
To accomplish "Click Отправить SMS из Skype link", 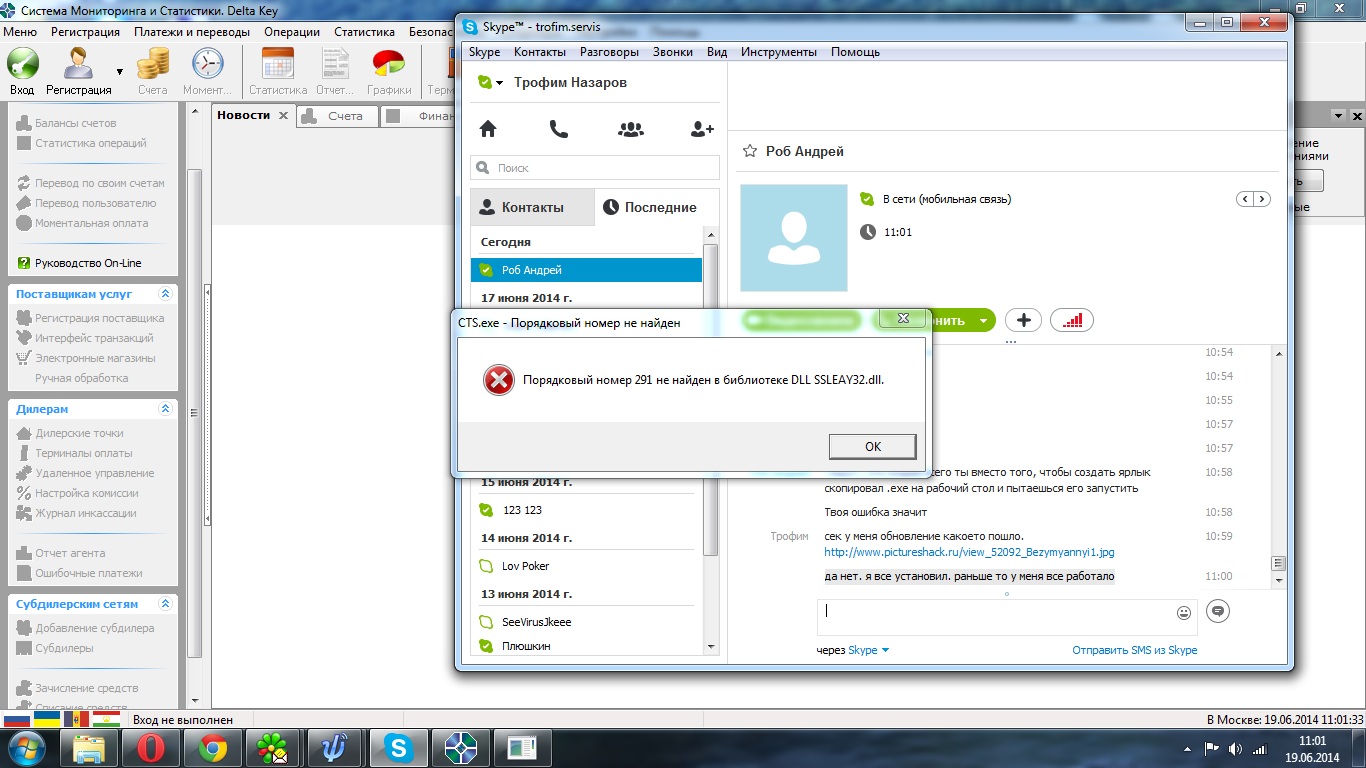I will 1134,650.
